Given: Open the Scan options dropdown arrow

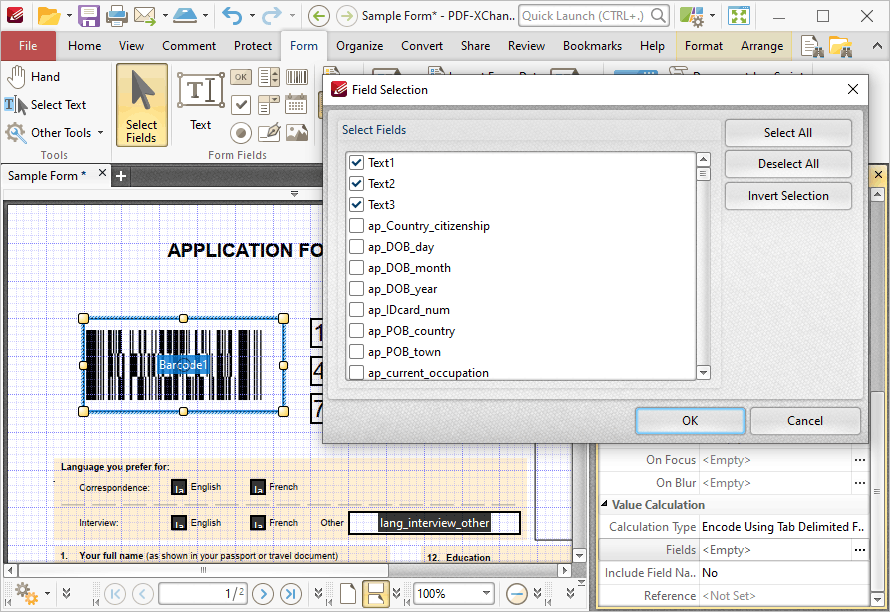Looking at the screenshot, I should [205, 16].
